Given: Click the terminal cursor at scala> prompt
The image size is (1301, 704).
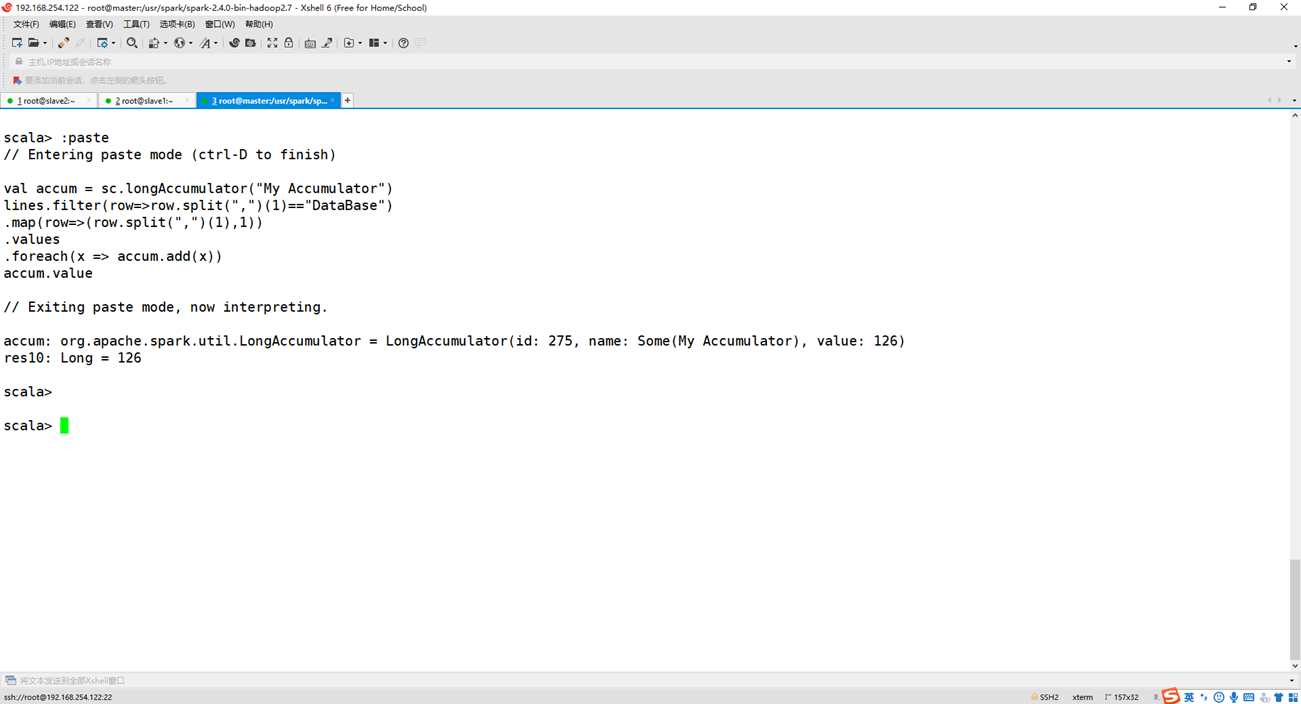Looking at the screenshot, I should point(64,426).
